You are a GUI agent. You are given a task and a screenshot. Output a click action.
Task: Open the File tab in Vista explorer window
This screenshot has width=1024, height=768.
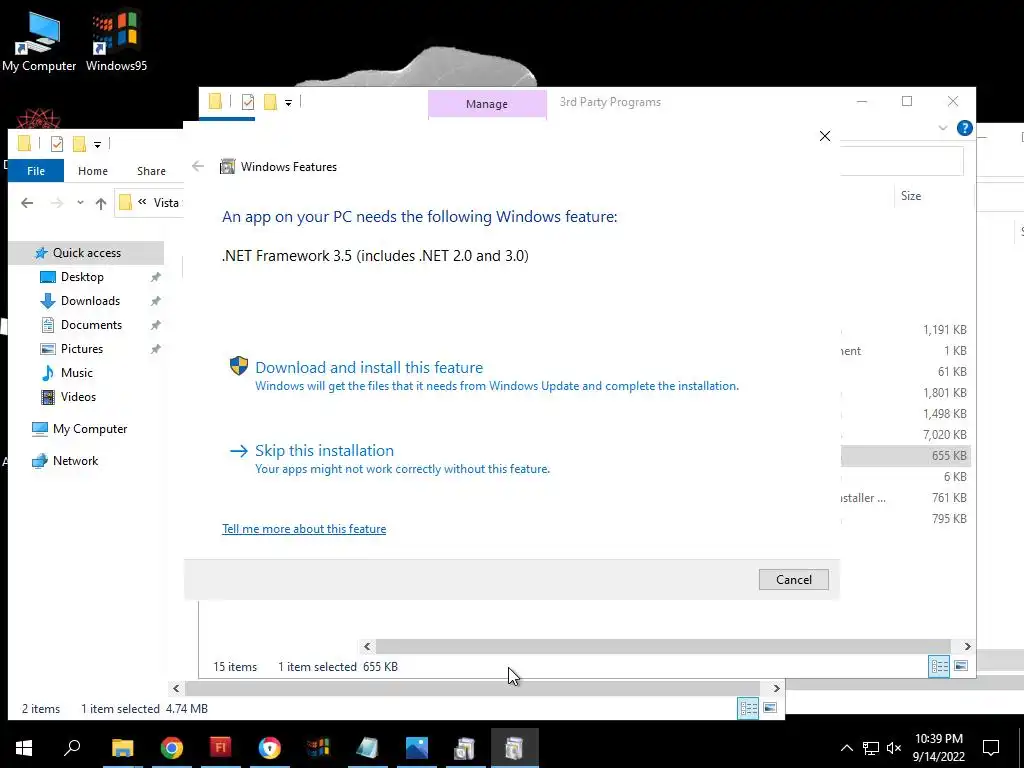[x=36, y=171]
